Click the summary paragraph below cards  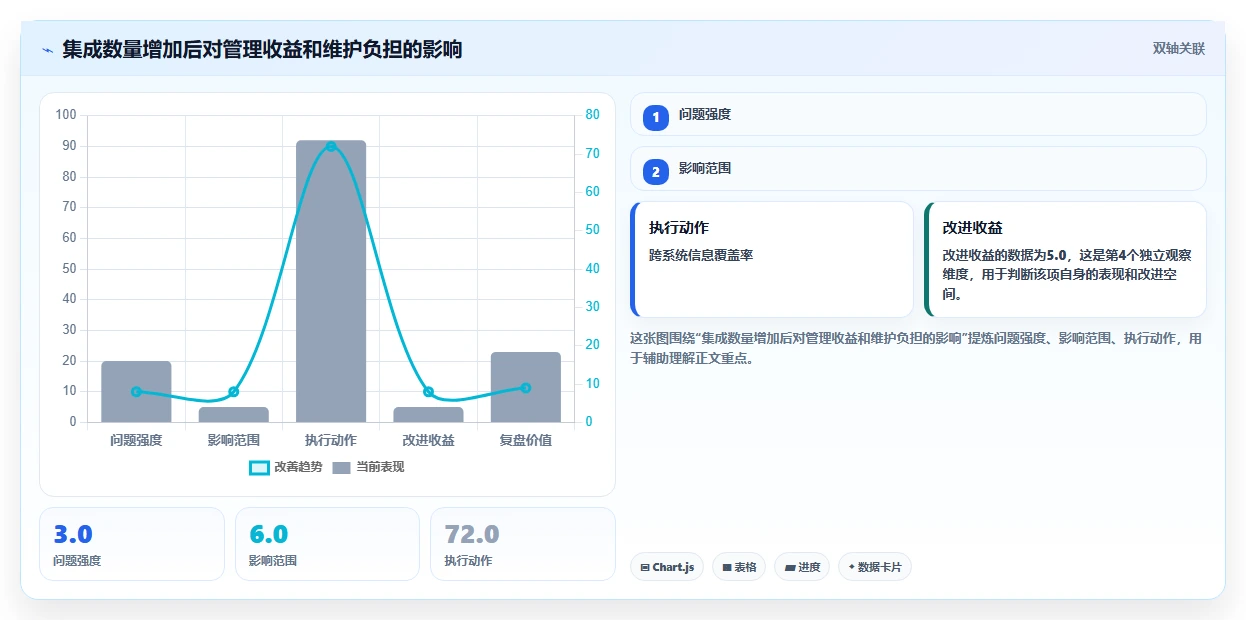pos(916,348)
